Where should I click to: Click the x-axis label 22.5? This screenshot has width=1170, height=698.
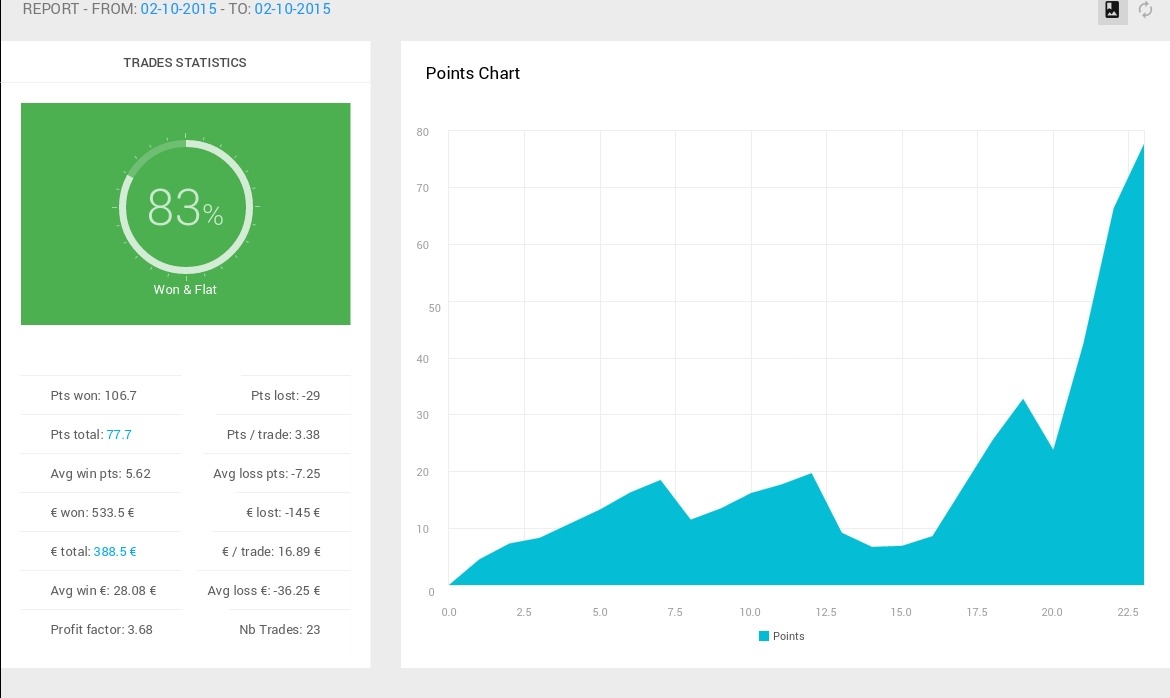click(1127, 612)
